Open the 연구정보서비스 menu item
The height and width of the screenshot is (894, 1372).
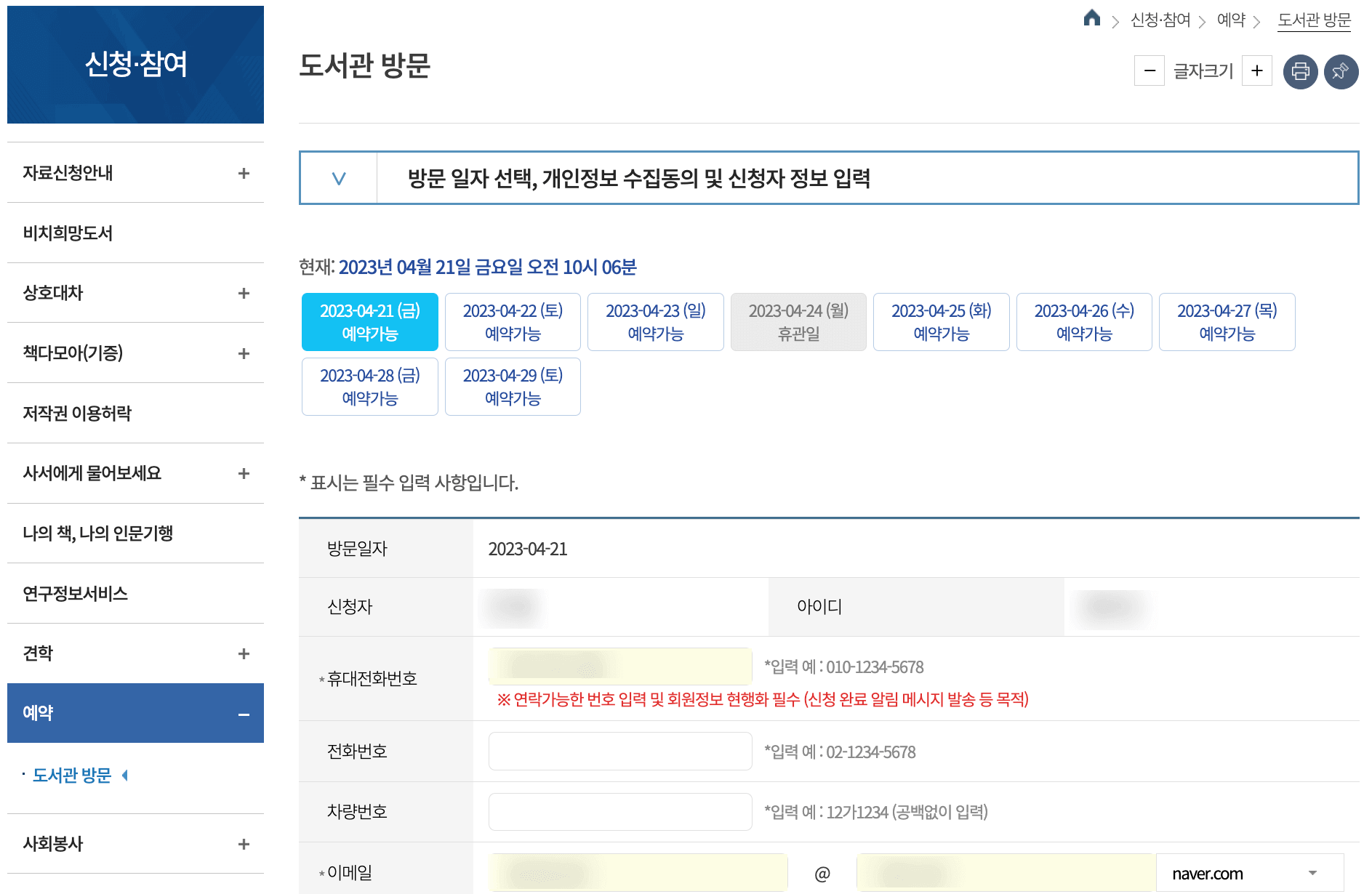pos(76,593)
